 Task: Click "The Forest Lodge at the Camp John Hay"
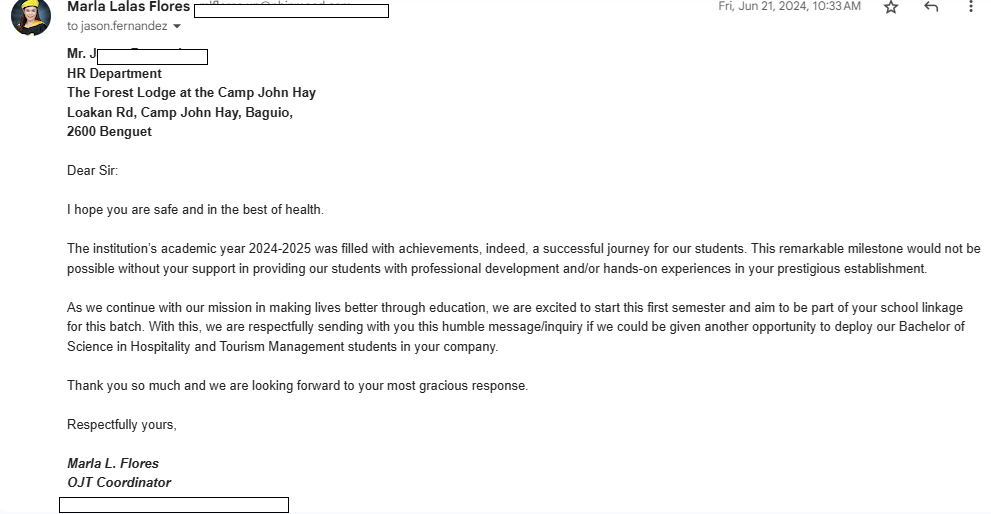pos(191,92)
